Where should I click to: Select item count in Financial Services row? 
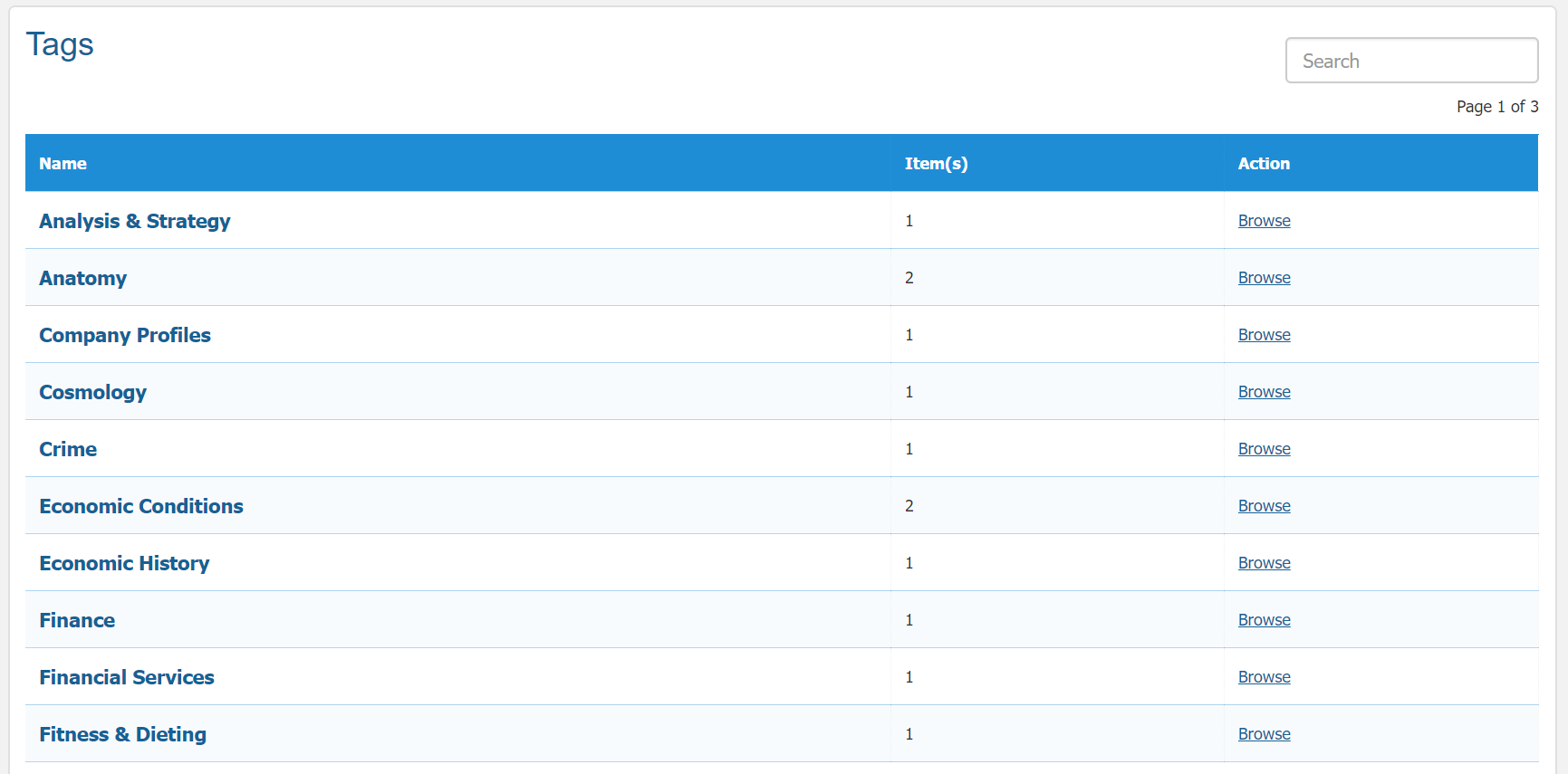coord(909,677)
